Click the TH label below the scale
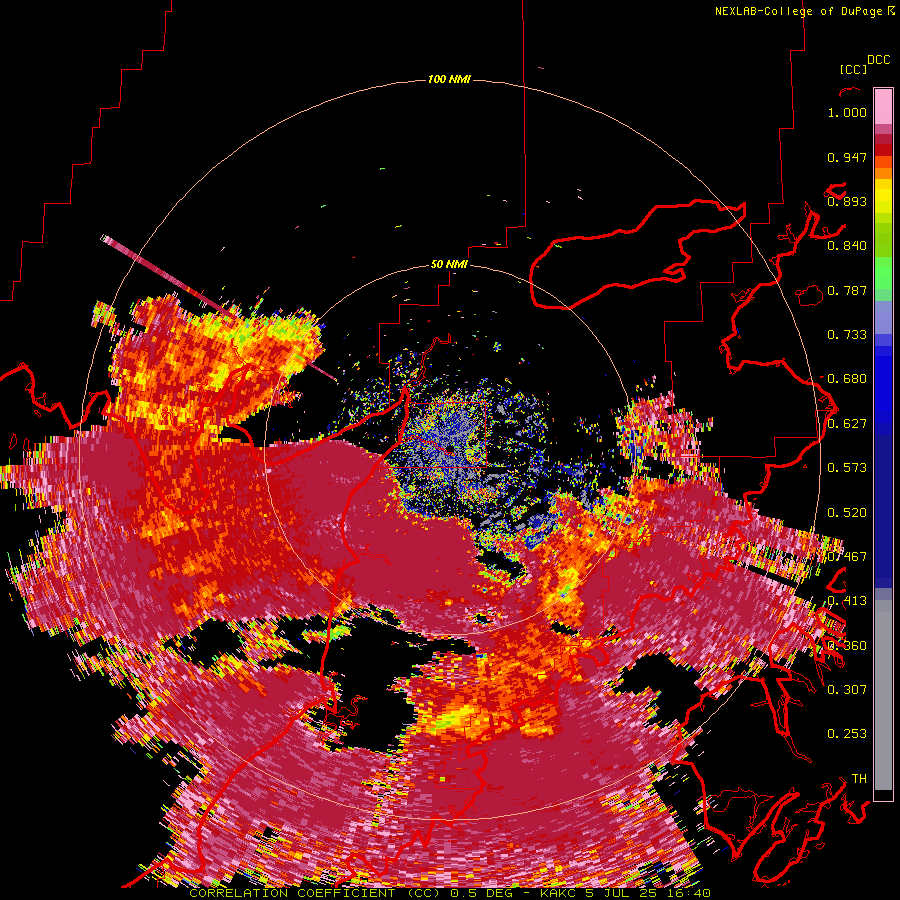This screenshot has width=900, height=900. [x=859, y=778]
